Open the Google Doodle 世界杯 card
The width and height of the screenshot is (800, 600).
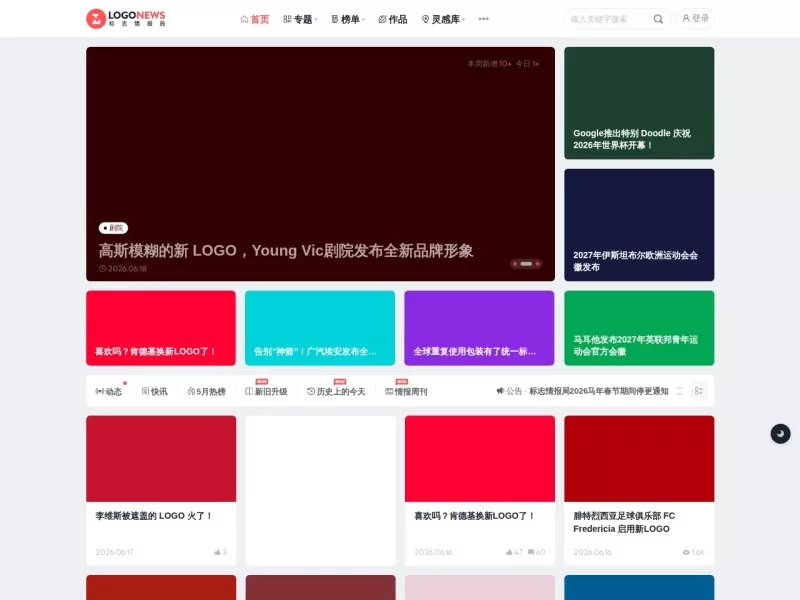pos(639,103)
